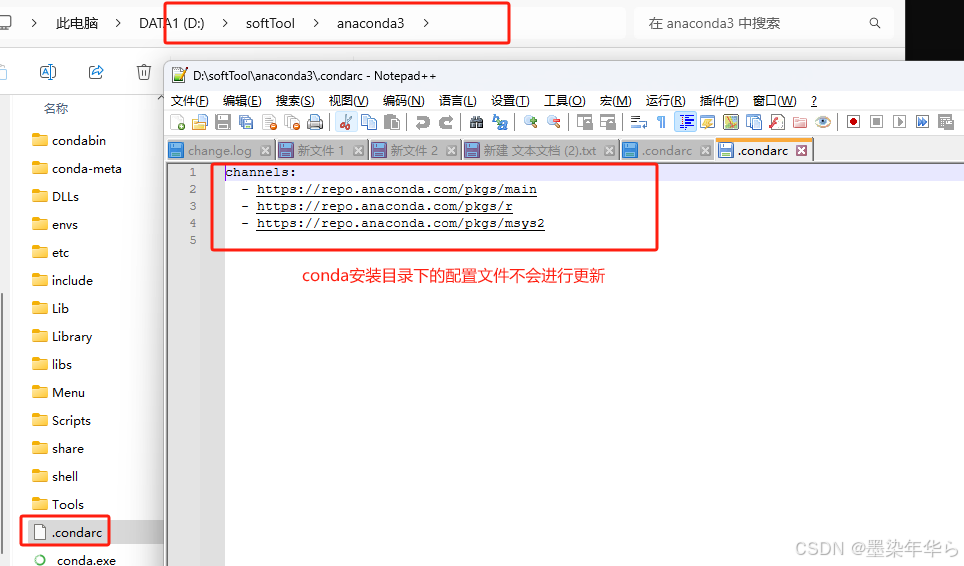Click the DATA1 (D:) breadcrumb in Explorer
The height and width of the screenshot is (566, 964).
coord(172,23)
